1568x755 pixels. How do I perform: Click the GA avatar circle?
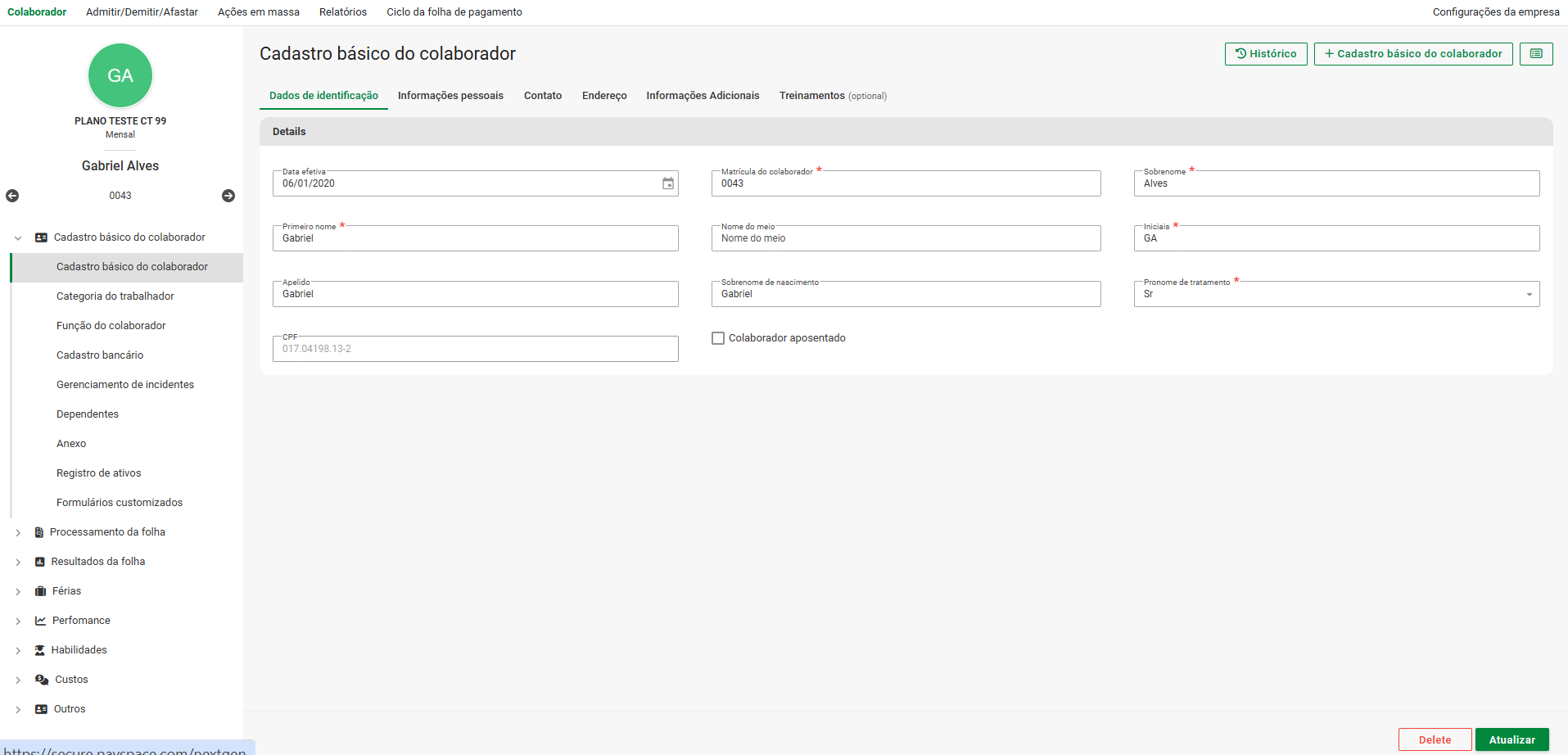tap(120, 75)
